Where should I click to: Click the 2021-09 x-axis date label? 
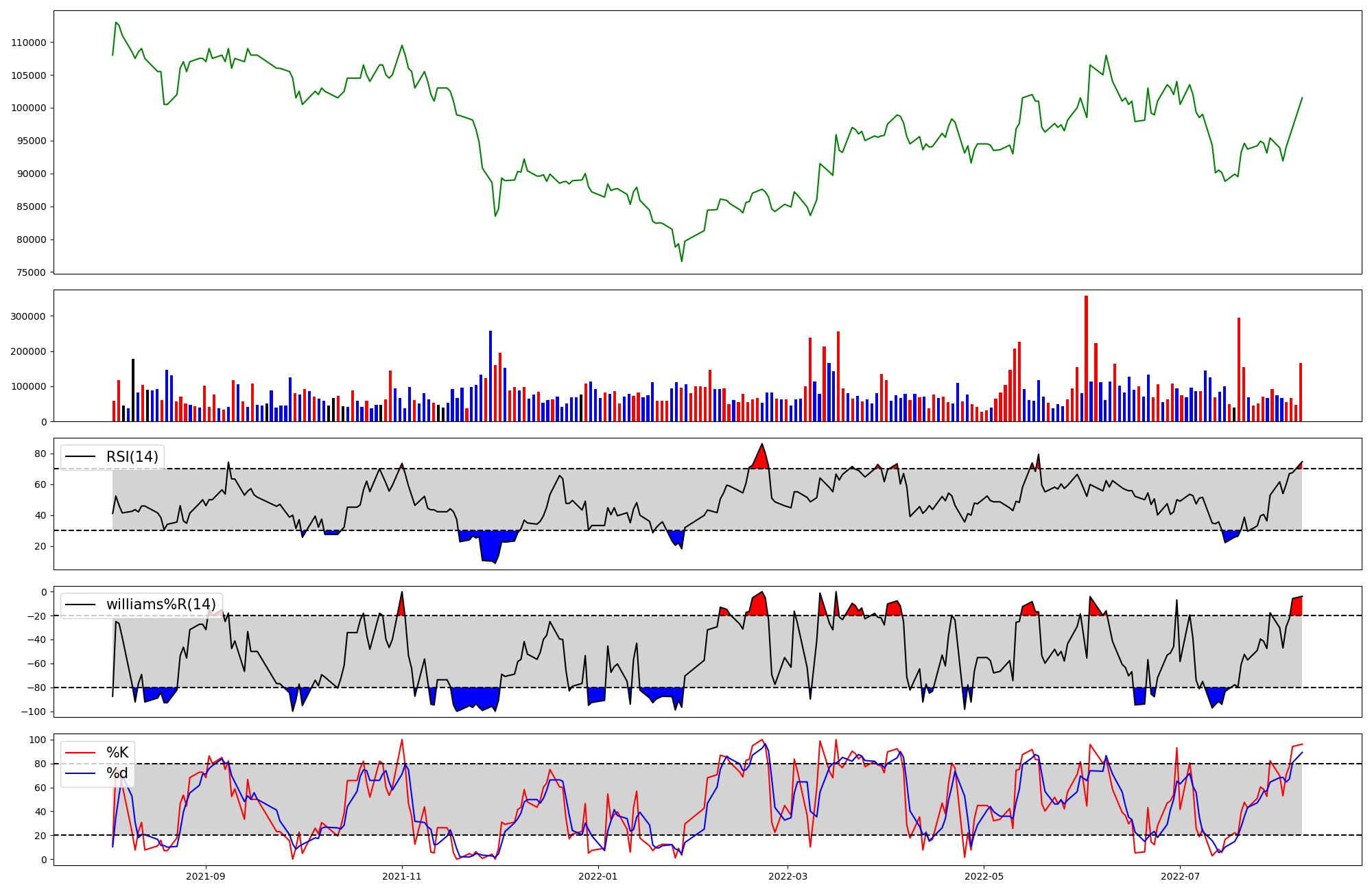(x=206, y=876)
